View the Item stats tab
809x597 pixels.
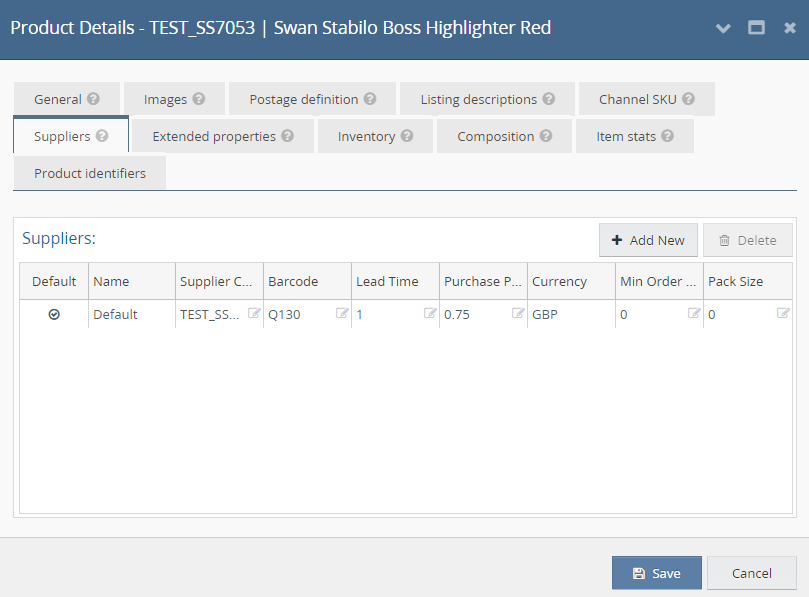point(635,136)
